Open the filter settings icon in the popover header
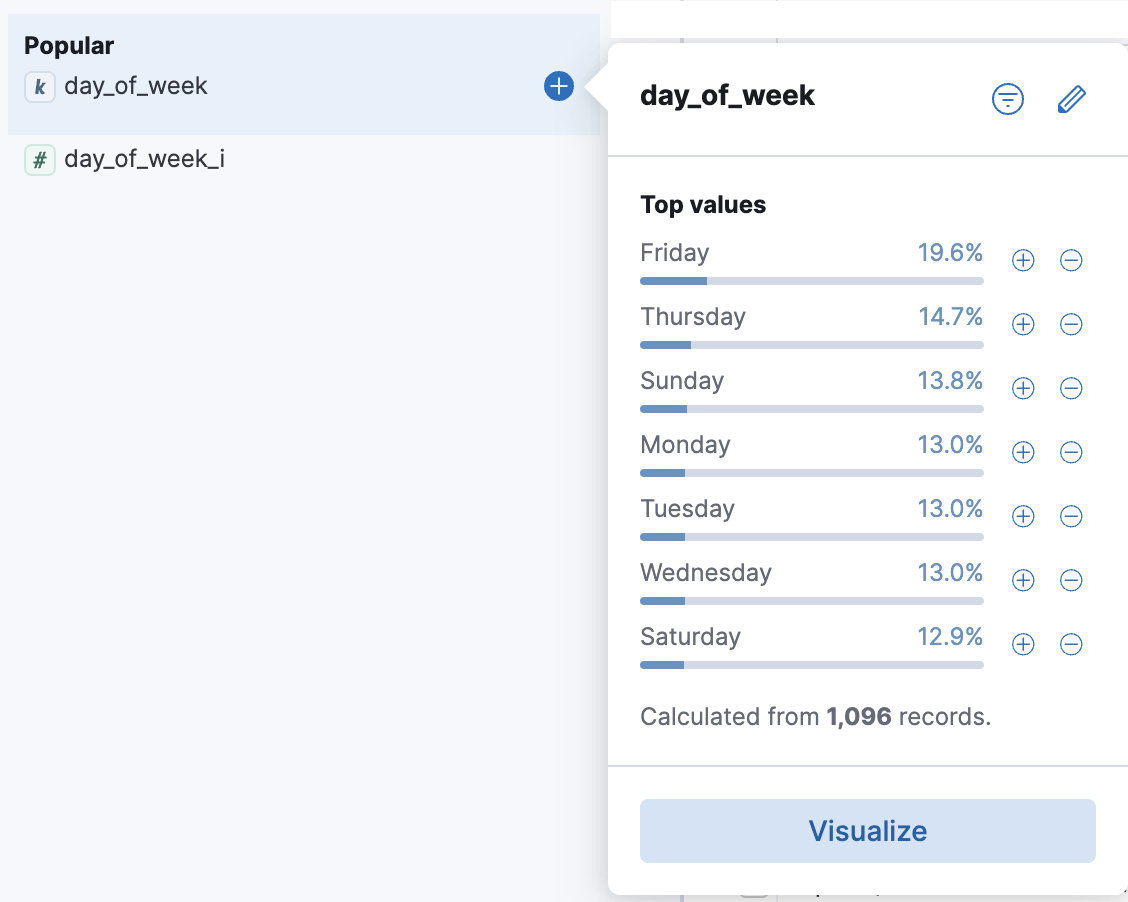 (1008, 99)
